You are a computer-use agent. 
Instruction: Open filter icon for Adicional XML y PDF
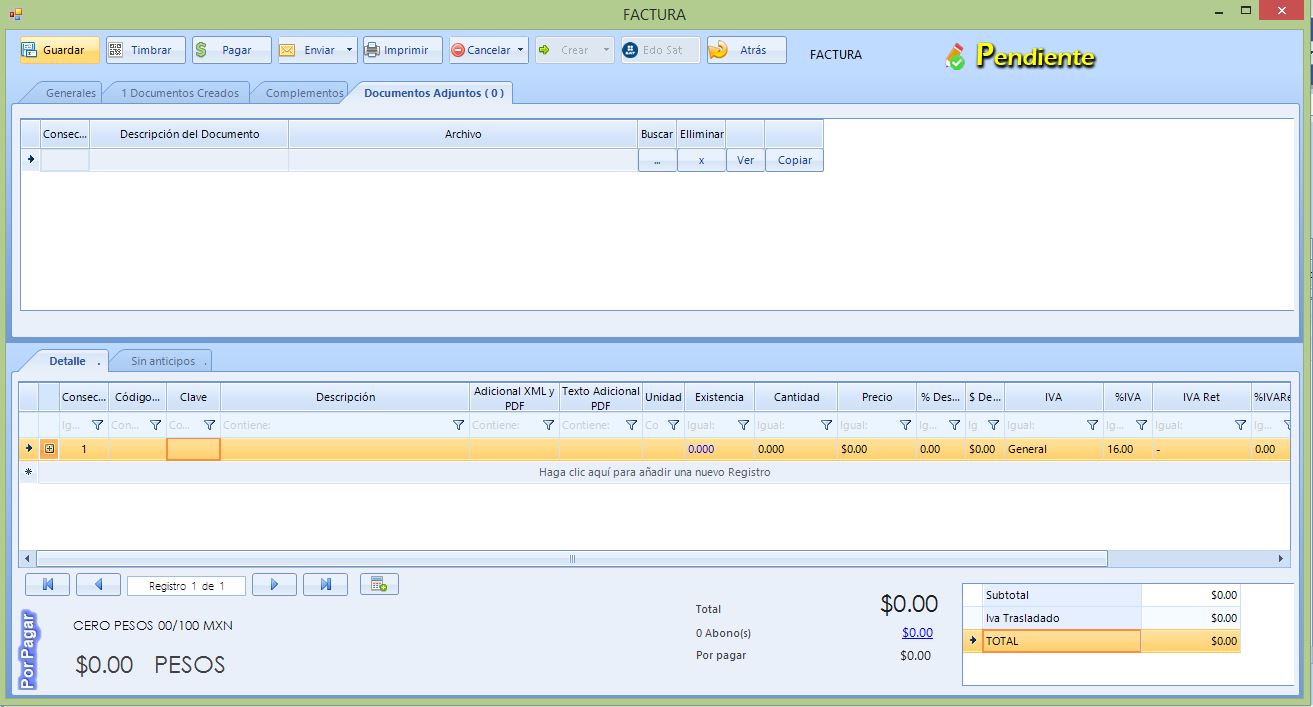(548, 425)
